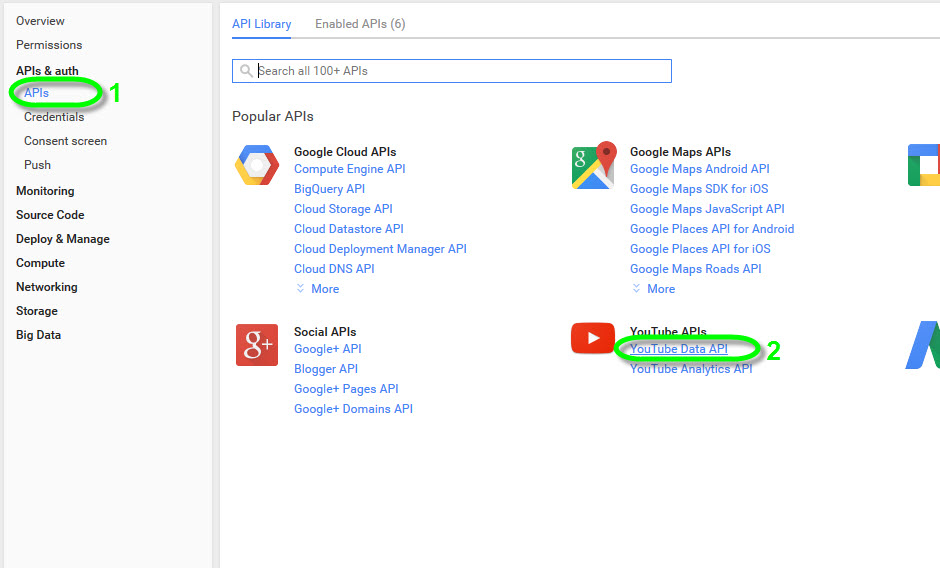Switch to the Enabled APIs (6) tab
The width and height of the screenshot is (940, 568).
(x=360, y=24)
